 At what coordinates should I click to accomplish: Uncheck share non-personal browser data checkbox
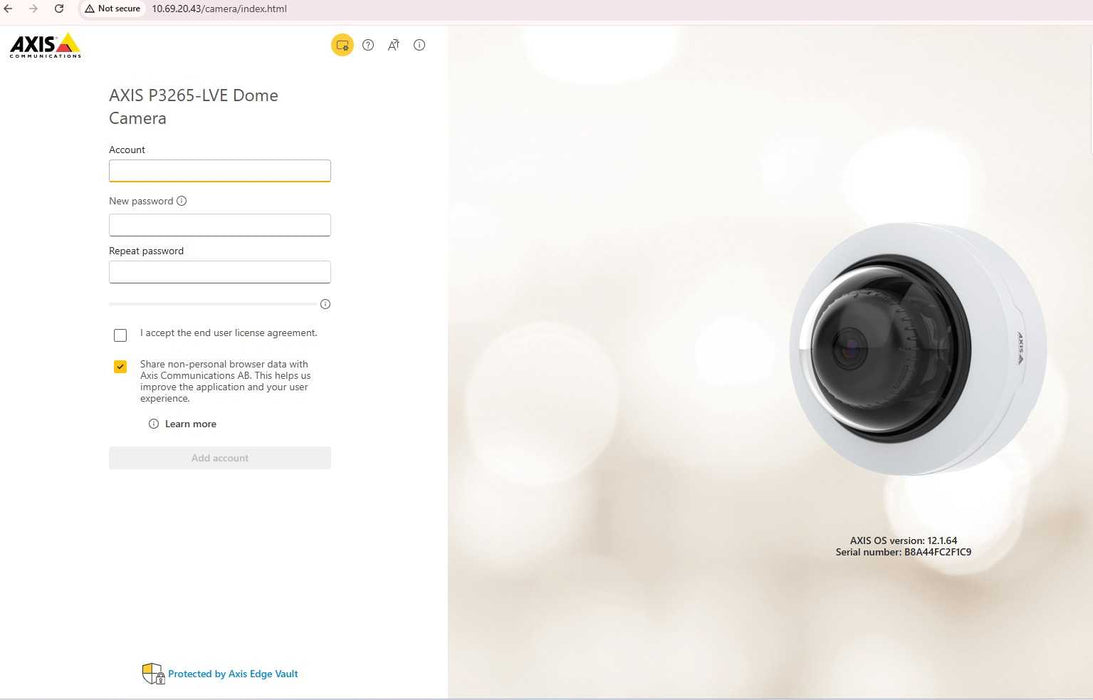pos(120,367)
